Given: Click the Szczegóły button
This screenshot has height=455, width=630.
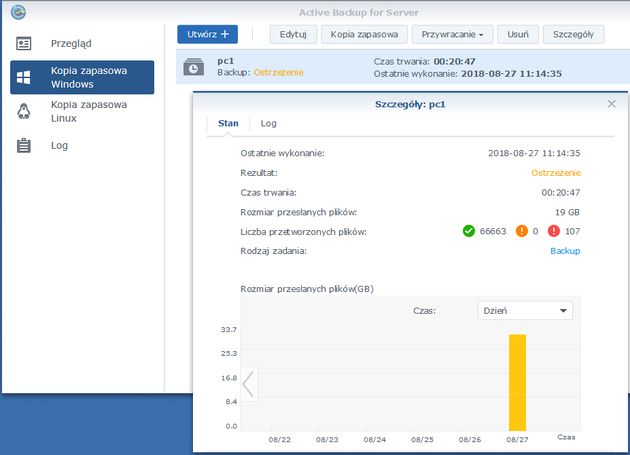Looking at the screenshot, I should coord(573,34).
